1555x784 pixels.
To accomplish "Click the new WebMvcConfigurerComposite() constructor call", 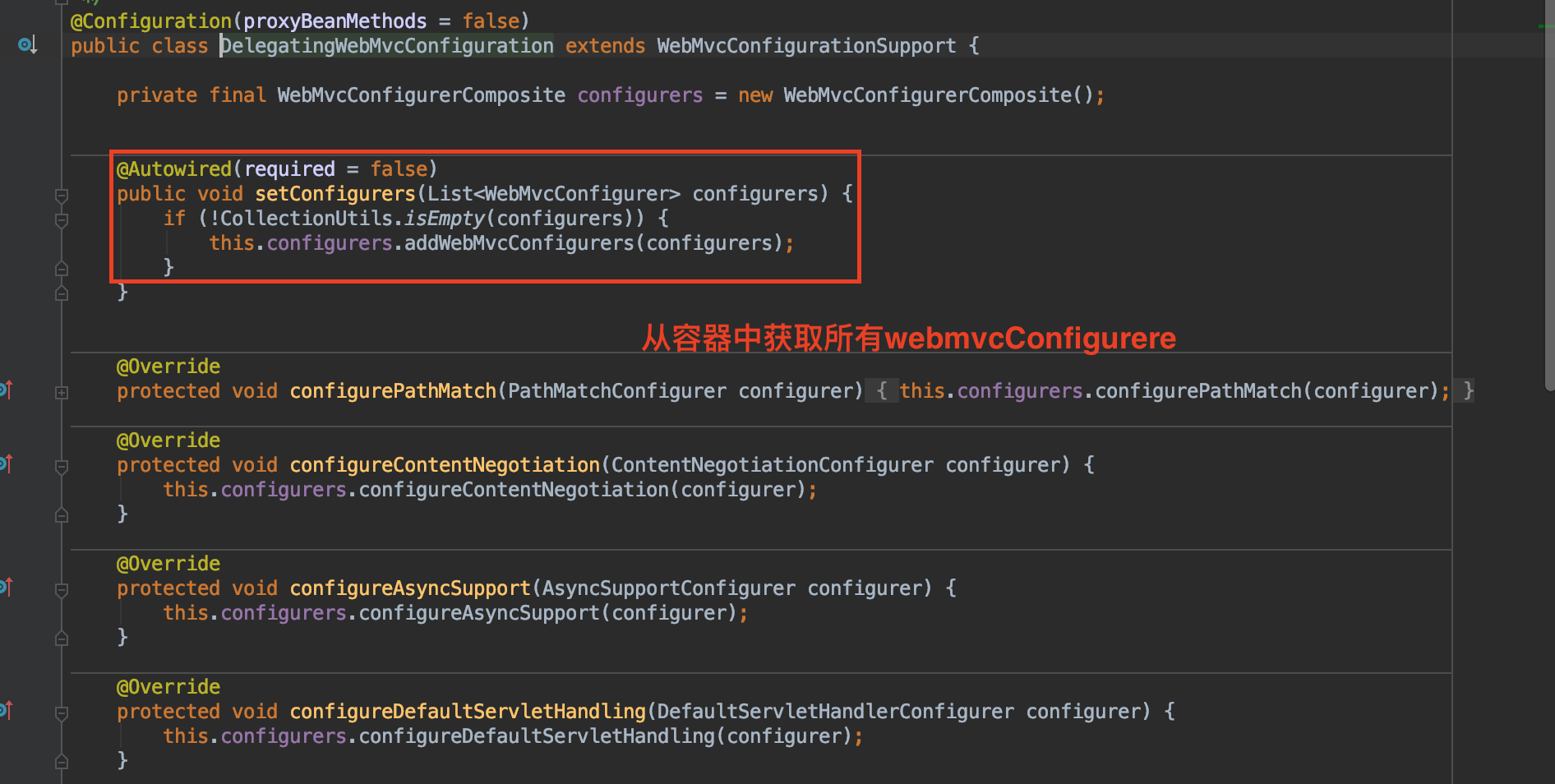I will point(916,95).
